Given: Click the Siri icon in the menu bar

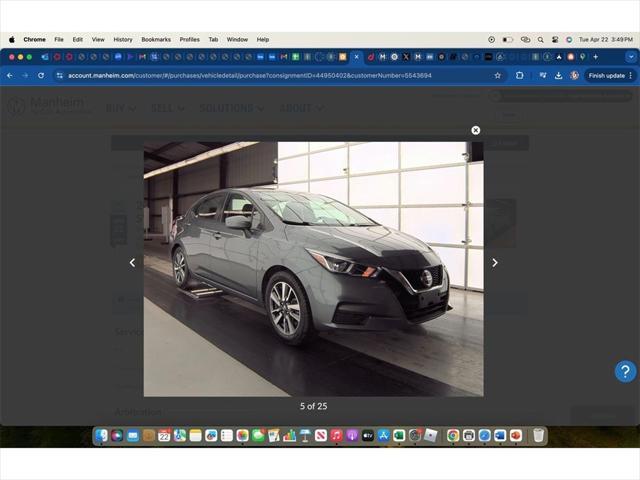Looking at the screenshot, I should 569,40.
